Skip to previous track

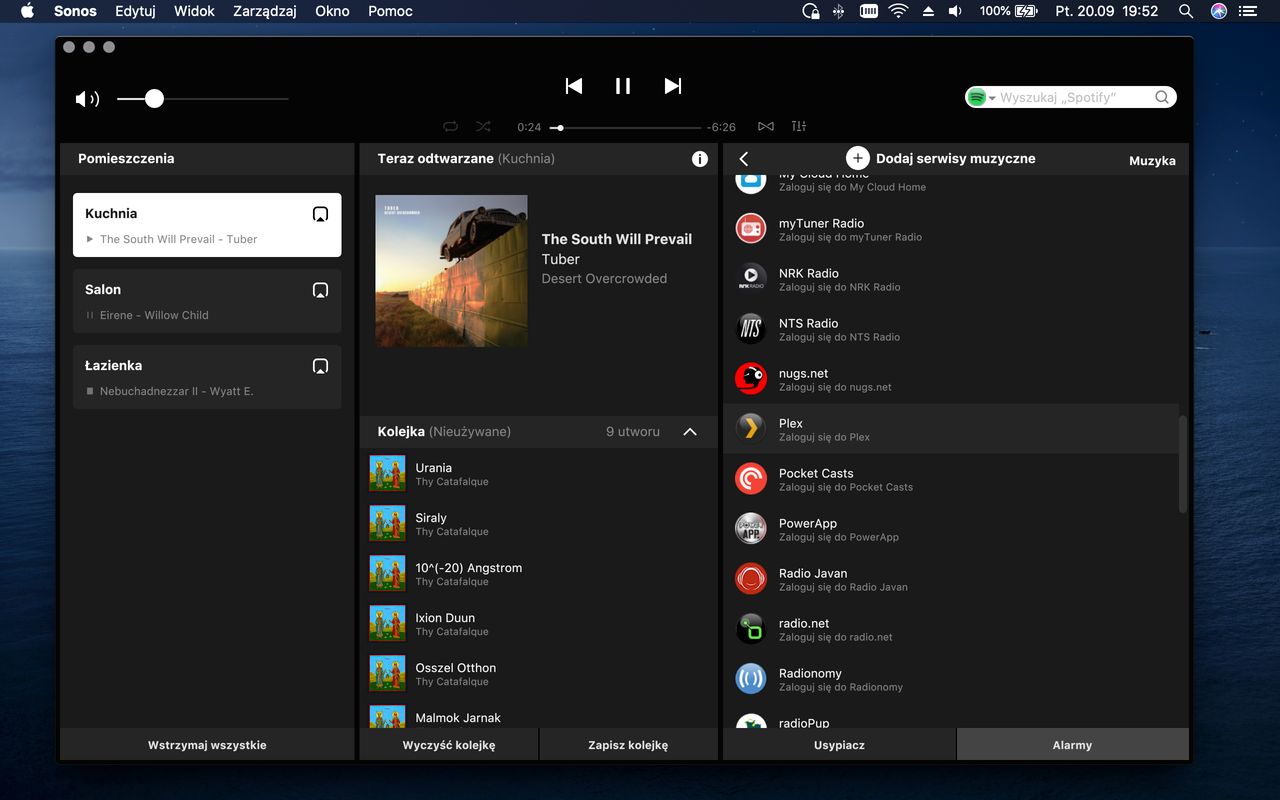(573, 86)
